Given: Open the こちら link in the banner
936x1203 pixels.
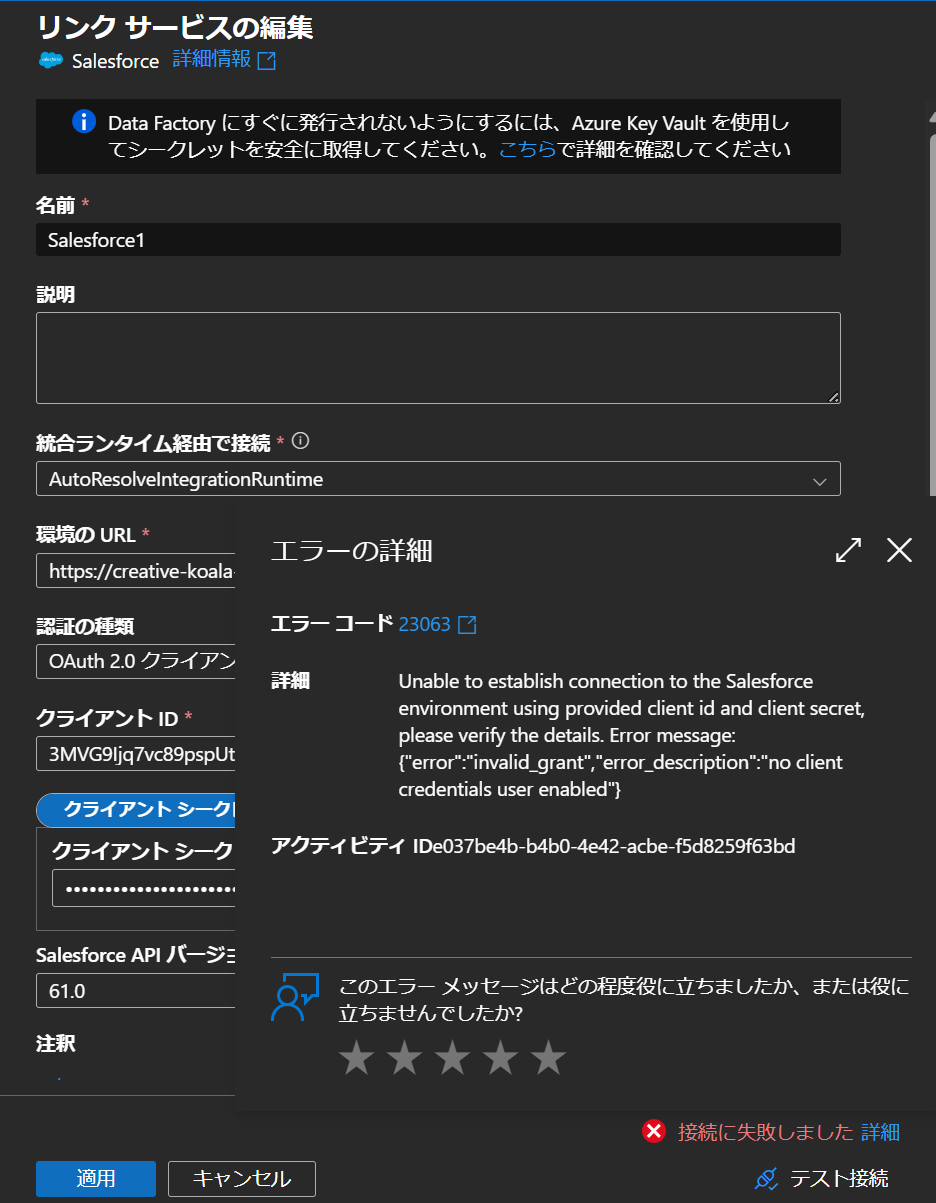Looking at the screenshot, I should [527, 150].
